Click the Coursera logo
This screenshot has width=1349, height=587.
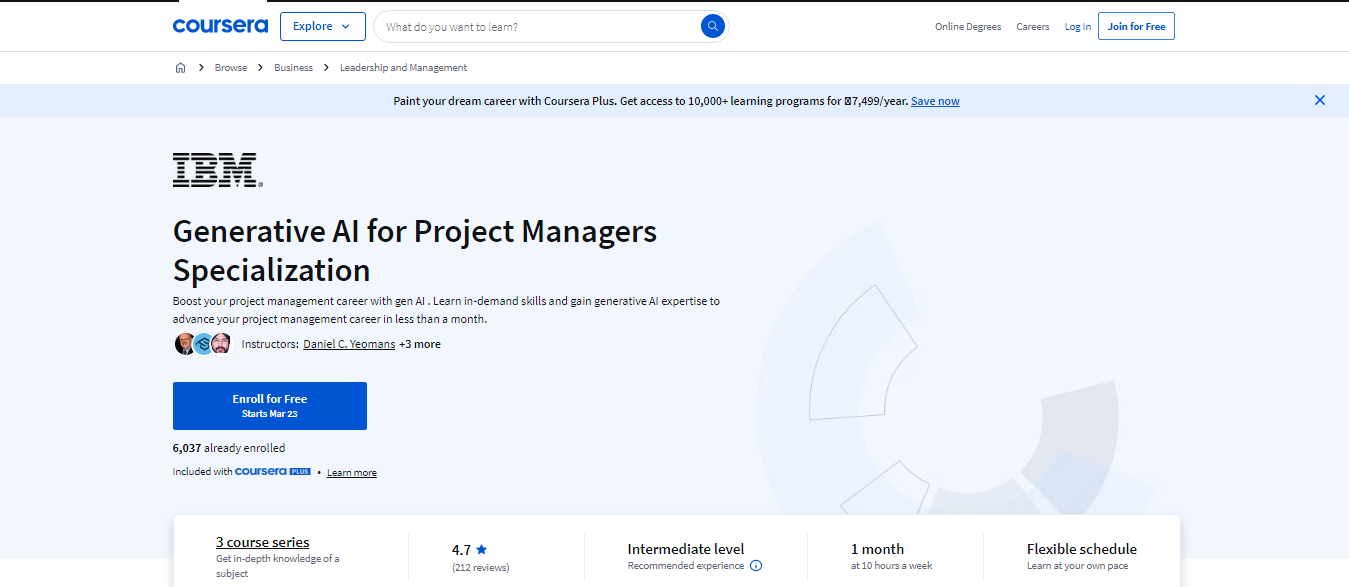click(x=220, y=26)
